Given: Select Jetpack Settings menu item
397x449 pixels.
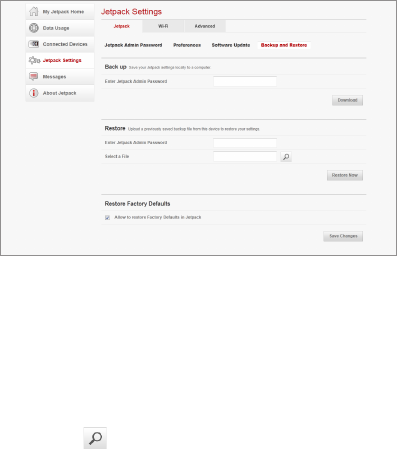Looking at the screenshot, I should pyautogui.click(x=60, y=60).
